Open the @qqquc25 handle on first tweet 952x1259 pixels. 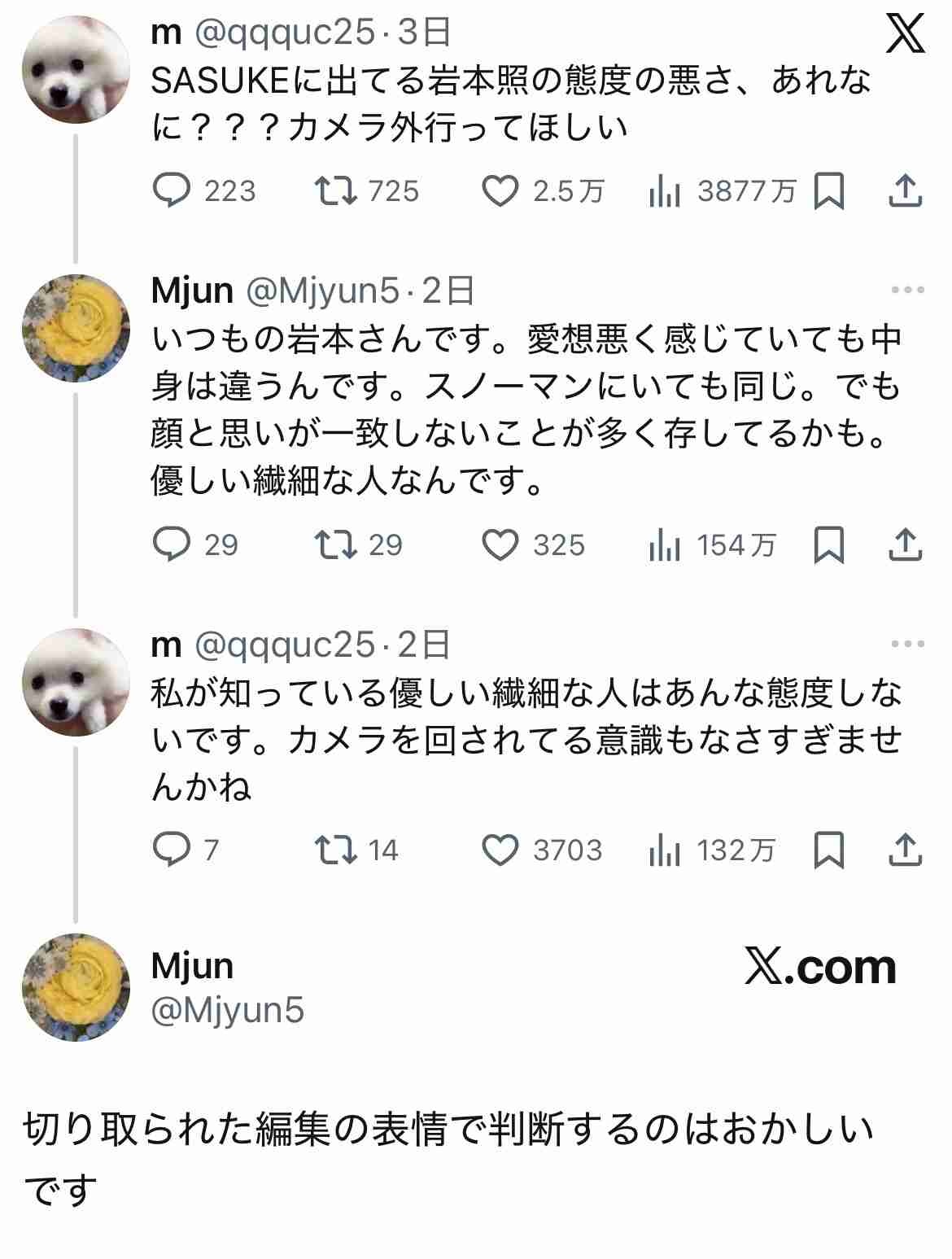point(285,33)
